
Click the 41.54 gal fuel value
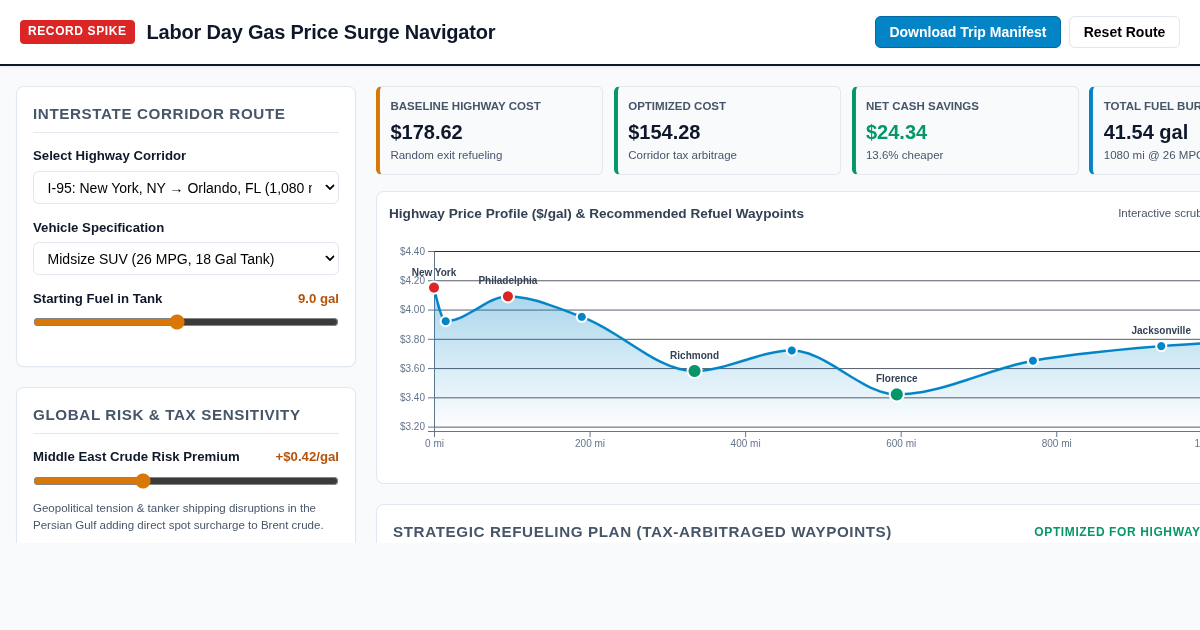[x=1146, y=132]
